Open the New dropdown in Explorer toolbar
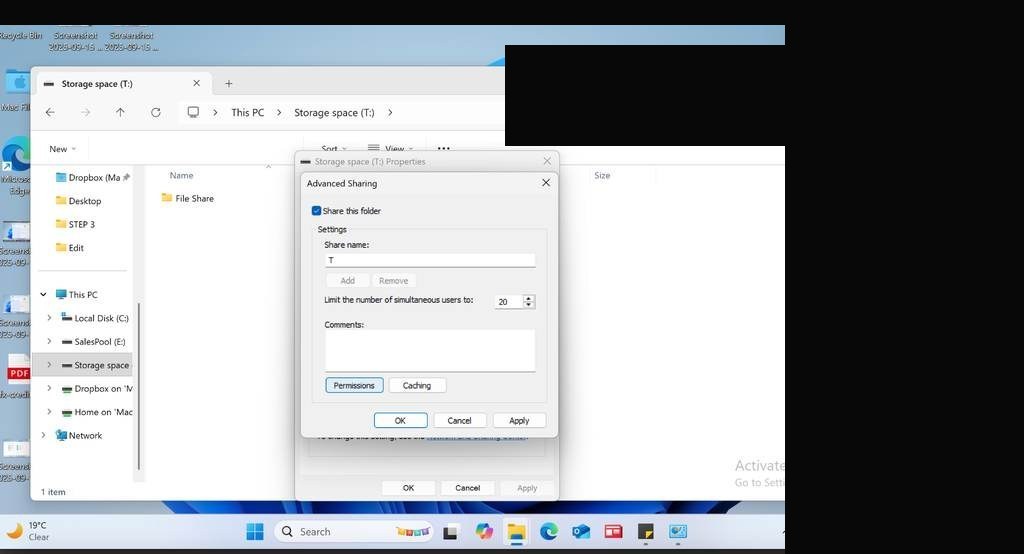This screenshot has width=1024, height=554. coord(63,149)
